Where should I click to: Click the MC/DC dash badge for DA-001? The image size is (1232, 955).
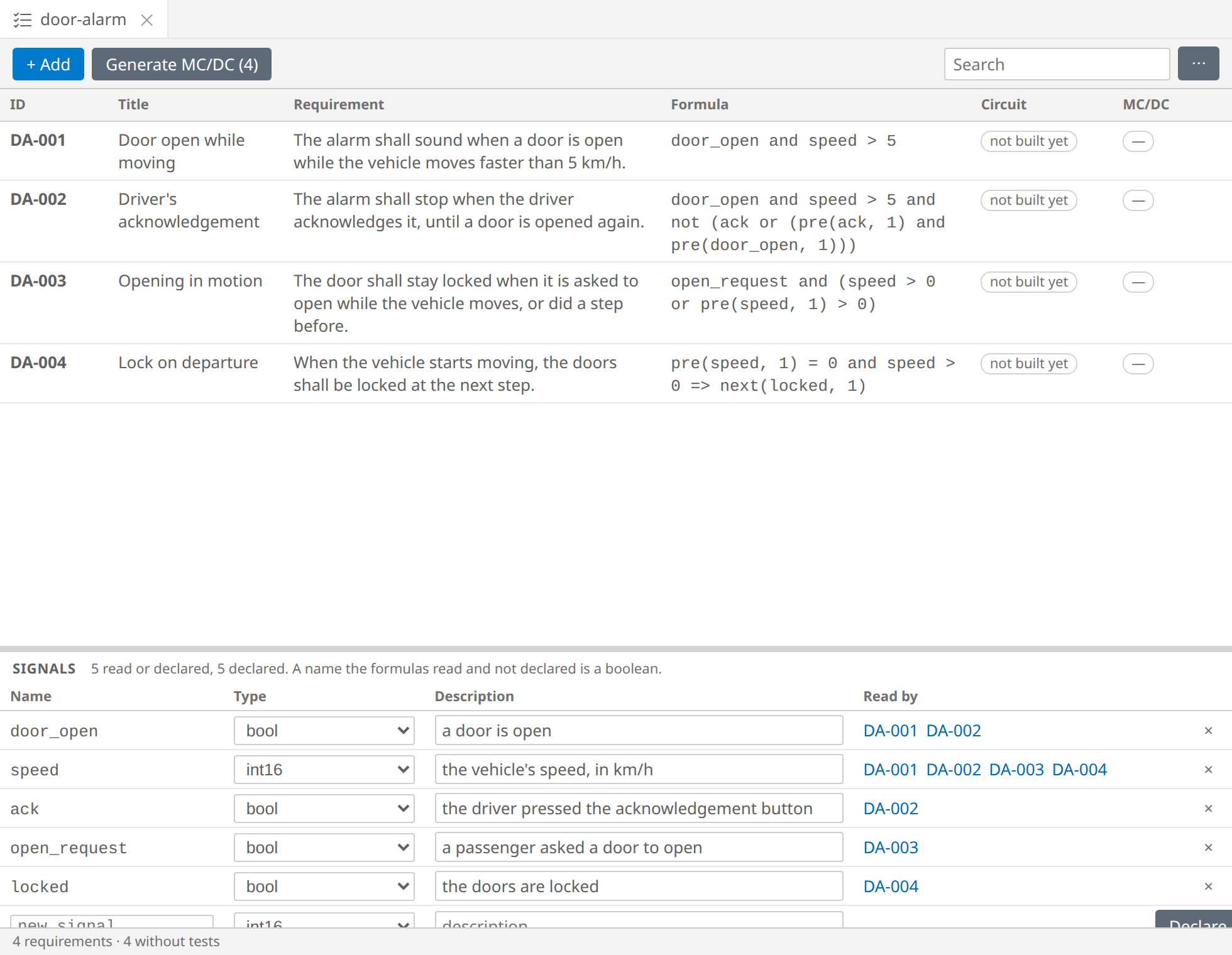coord(1138,141)
